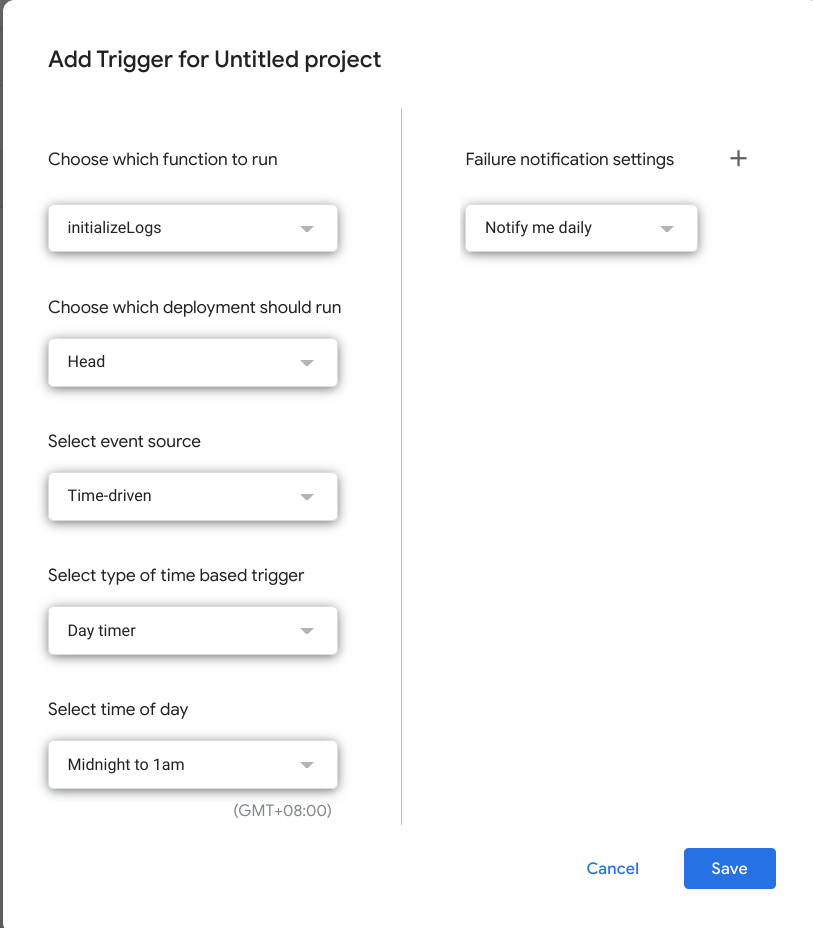Cancel adding the trigger
This screenshot has width=813, height=928.
pyautogui.click(x=612, y=868)
